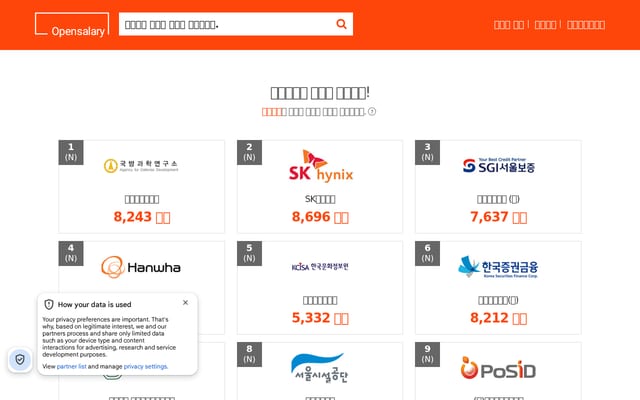
Task: Click rank badge number 6
Action: pos(427,253)
